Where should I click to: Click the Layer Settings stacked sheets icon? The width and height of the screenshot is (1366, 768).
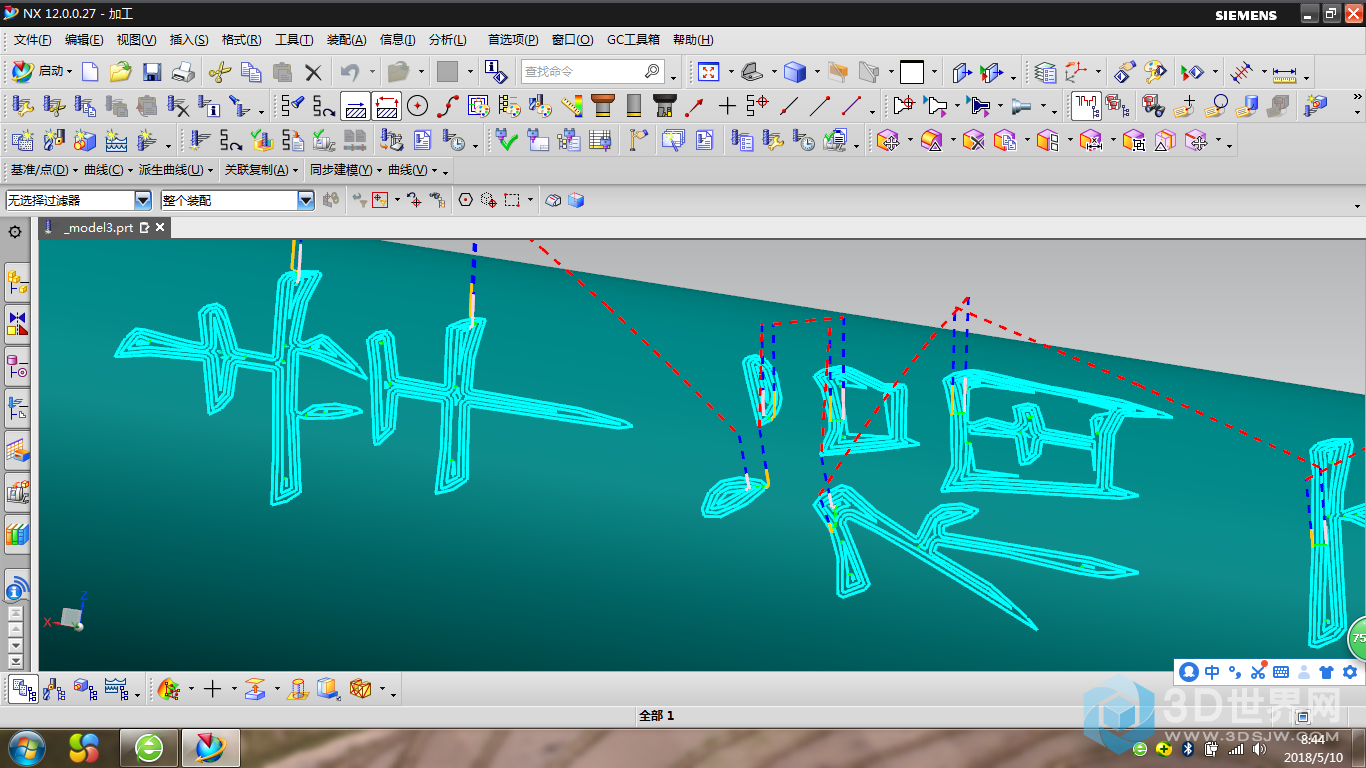(1044, 72)
